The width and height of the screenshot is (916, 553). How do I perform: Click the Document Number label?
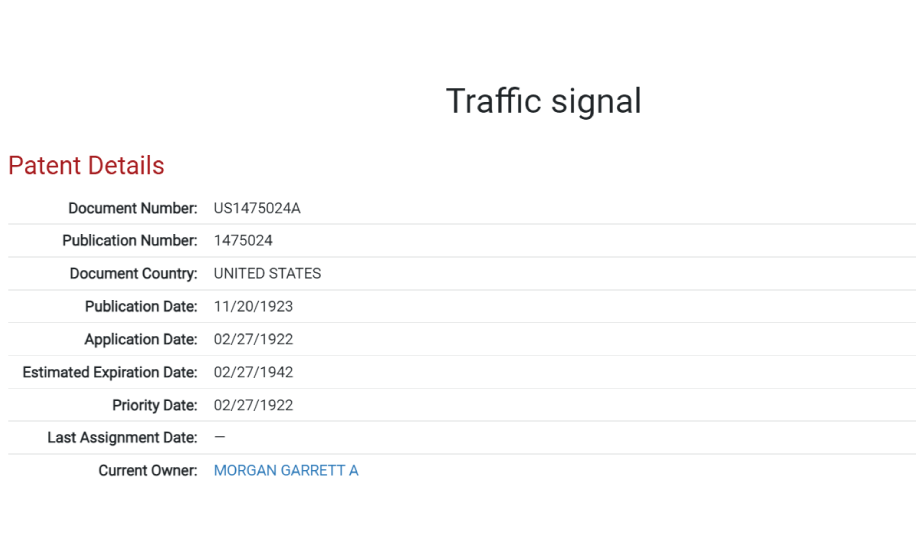(x=133, y=208)
